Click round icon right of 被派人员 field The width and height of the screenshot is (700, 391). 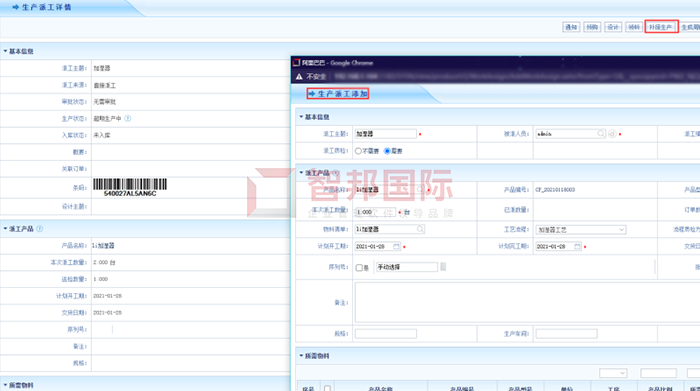[612, 133]
